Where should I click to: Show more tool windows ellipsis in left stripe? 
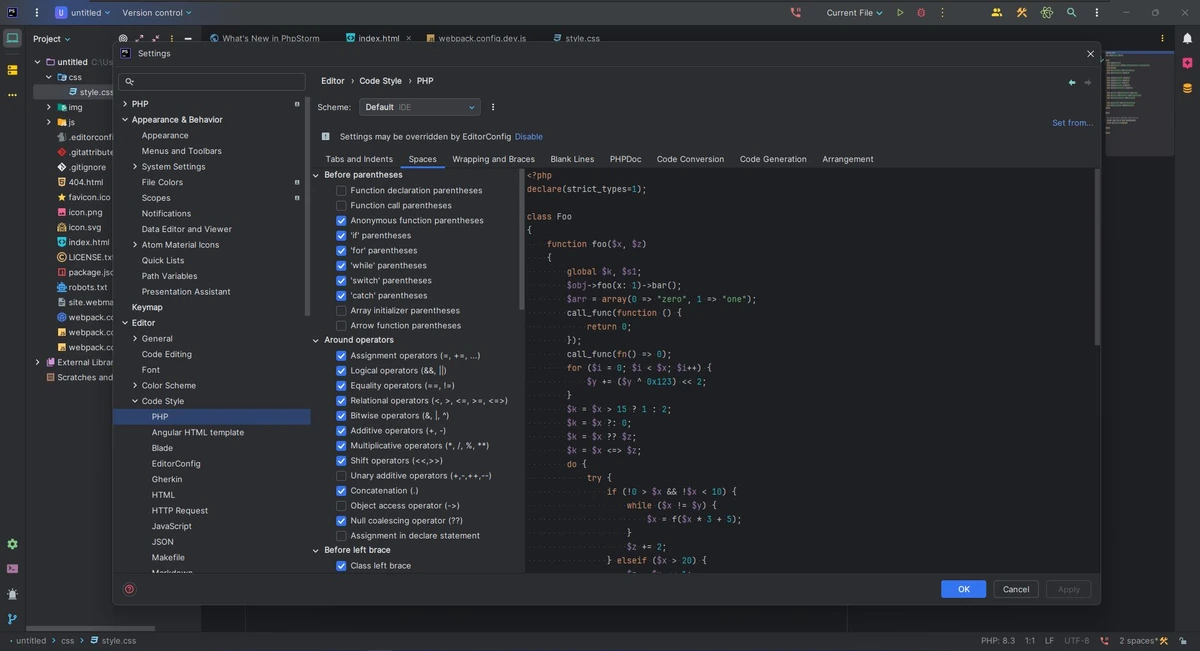click(x=12, y=95)
